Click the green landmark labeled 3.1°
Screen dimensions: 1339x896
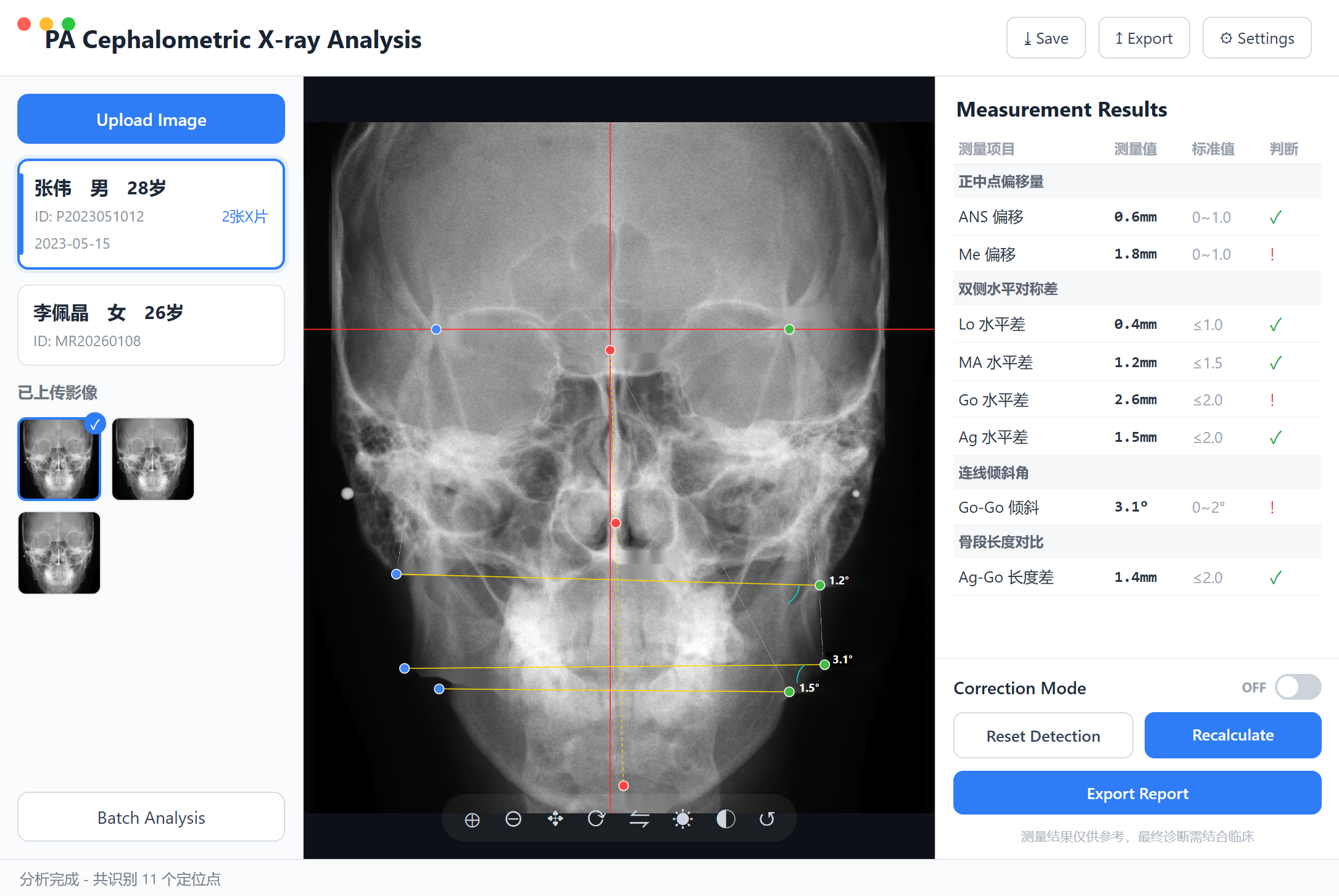point(825,665)
